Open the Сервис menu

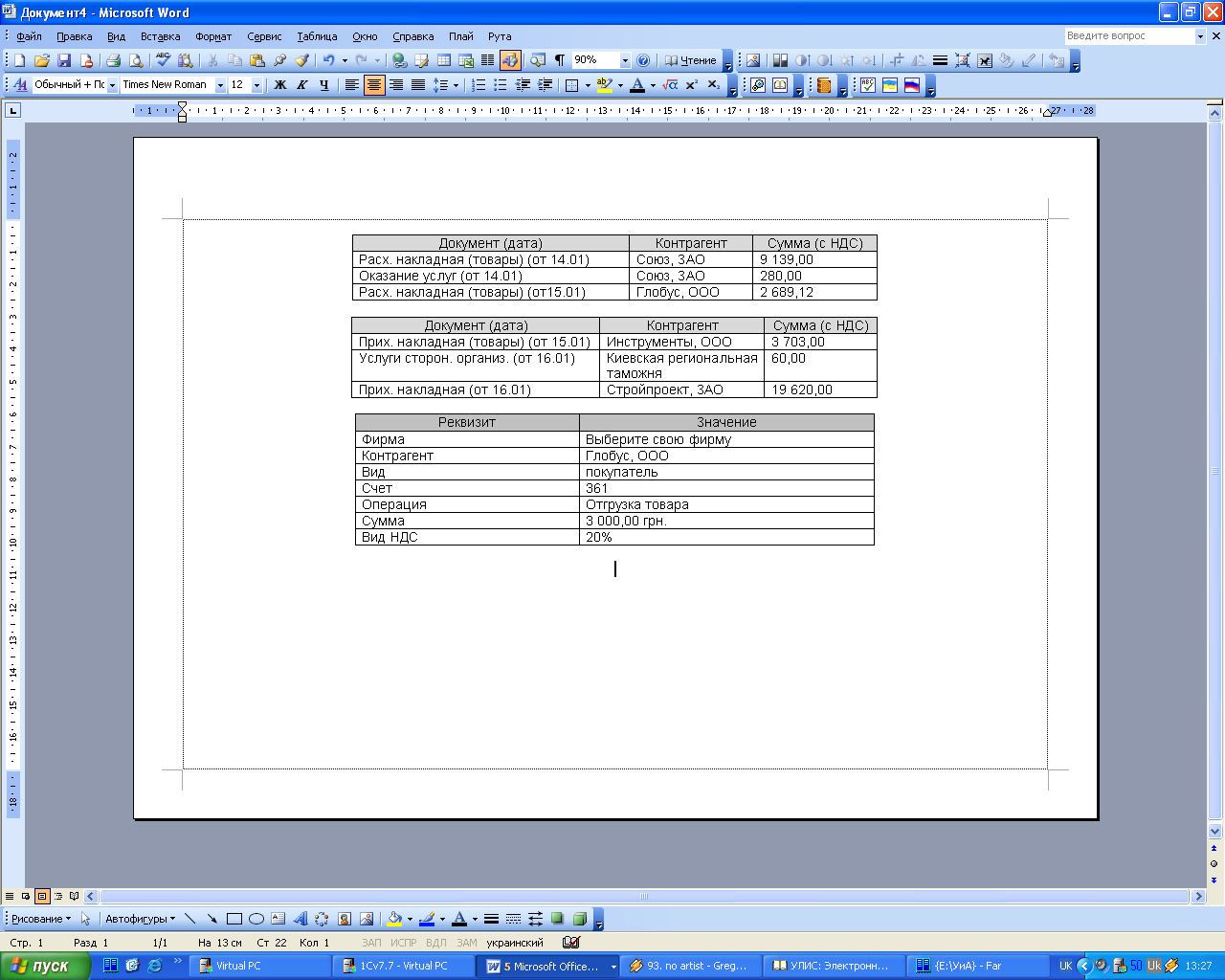[264, 36]
